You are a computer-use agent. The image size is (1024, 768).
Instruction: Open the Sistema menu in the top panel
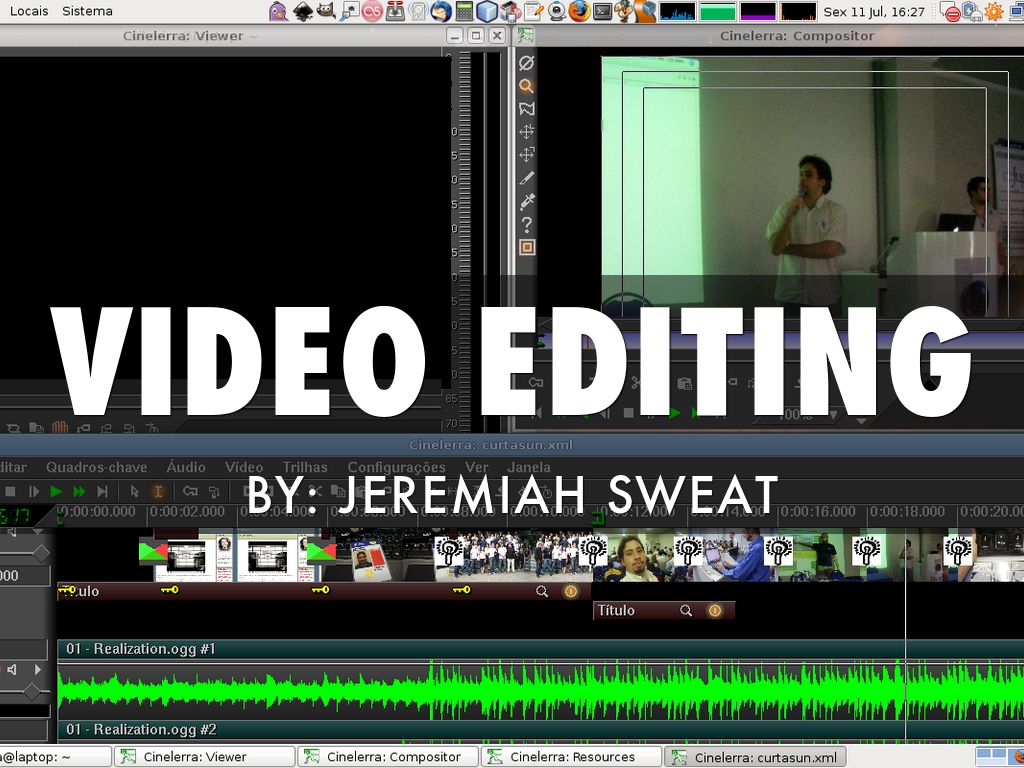[x=87, y=11]
